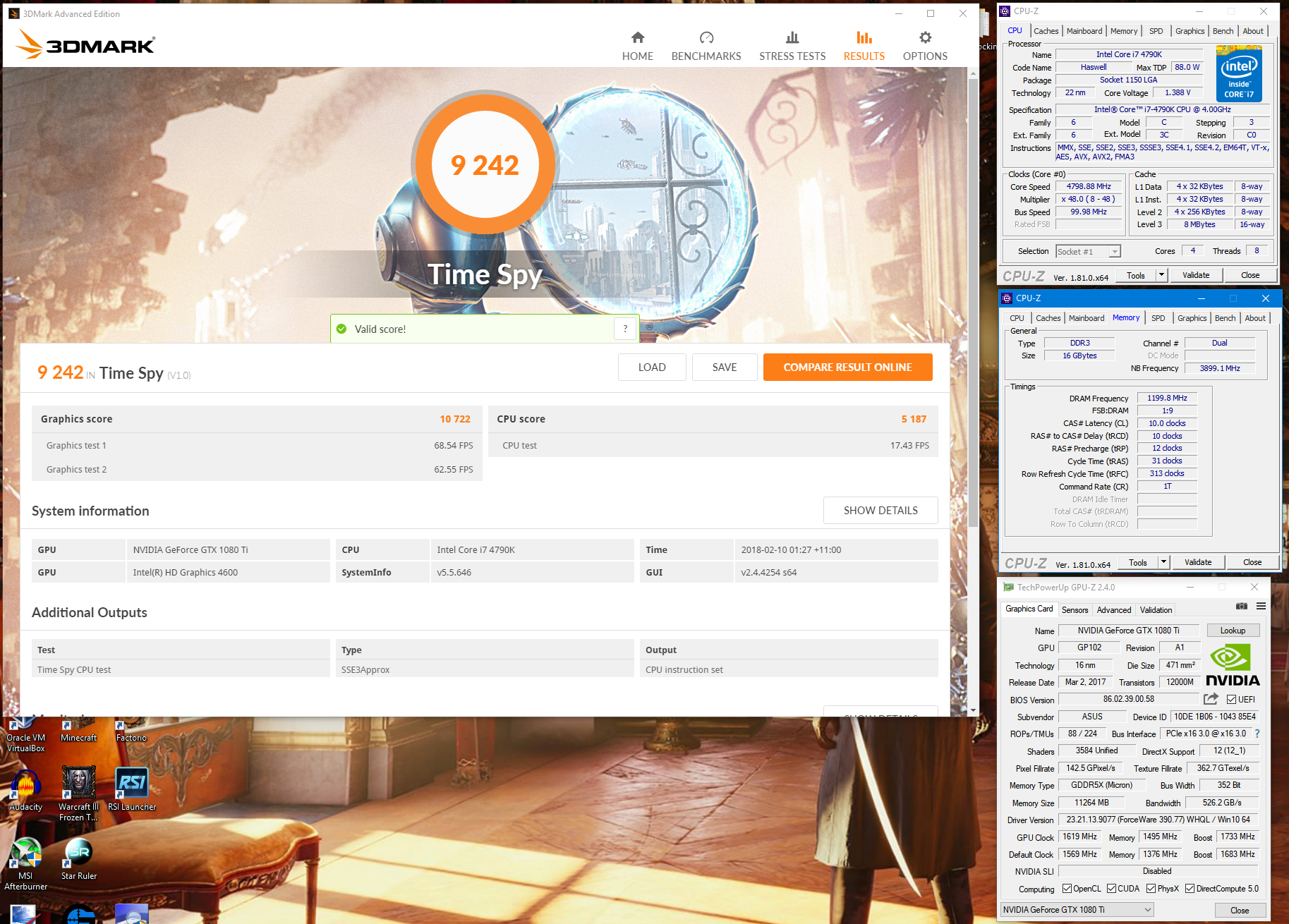The width and height of the screenshot is (1289, 924).
Task: Click the Intel(R) HD Graphics 4600 cell
Action: [228, 572]
